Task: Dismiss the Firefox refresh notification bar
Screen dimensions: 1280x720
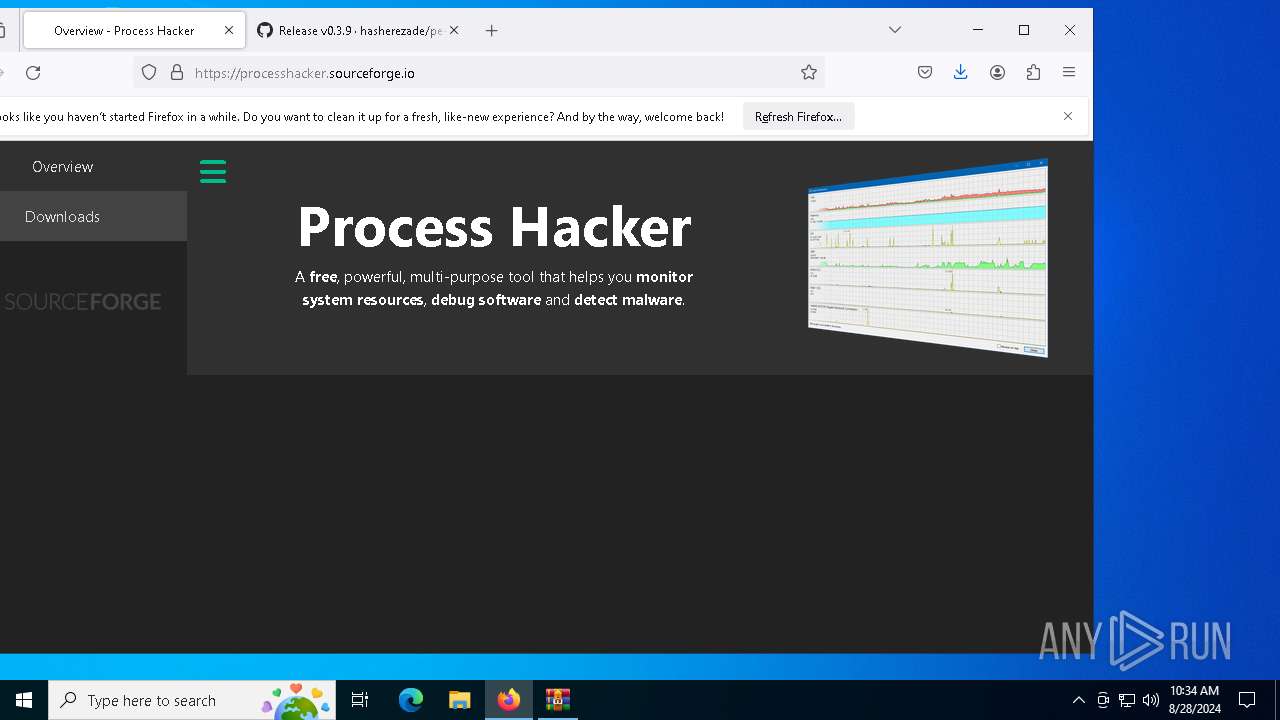Action: (x=1068, y=116)
